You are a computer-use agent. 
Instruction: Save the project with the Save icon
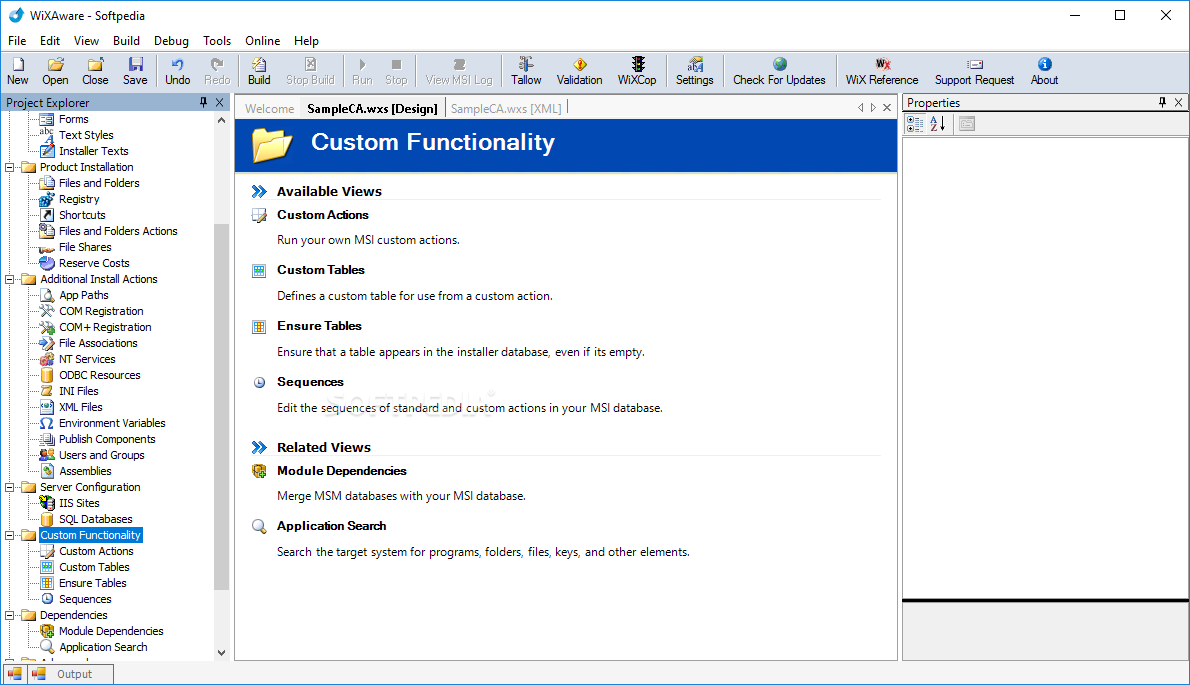pyautogui.click(x=135, y=71)
